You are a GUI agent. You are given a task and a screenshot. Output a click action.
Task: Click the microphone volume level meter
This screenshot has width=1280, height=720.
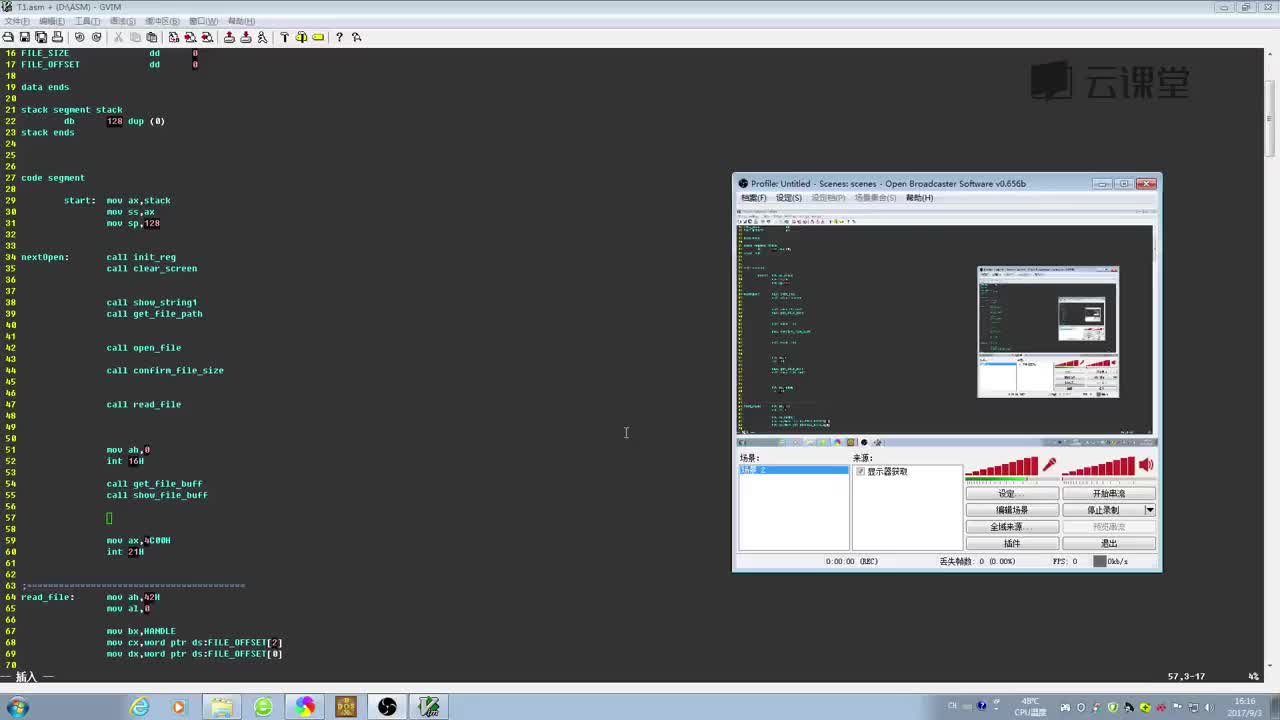(x=1002, y=467)
